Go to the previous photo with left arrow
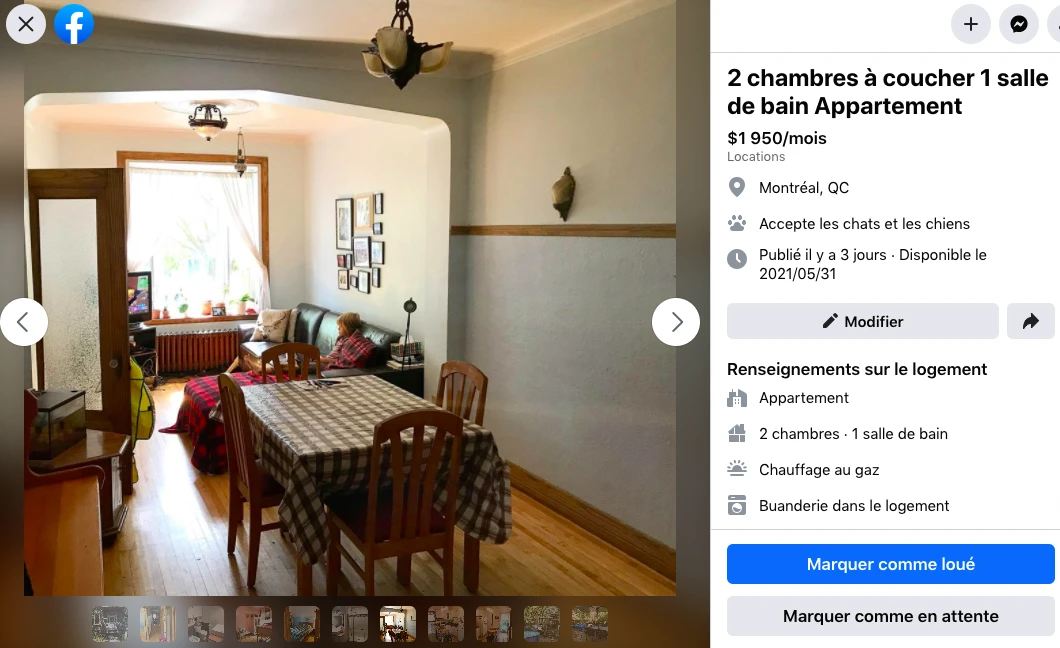Viewport: 1060px width, 648px height. 24,322
